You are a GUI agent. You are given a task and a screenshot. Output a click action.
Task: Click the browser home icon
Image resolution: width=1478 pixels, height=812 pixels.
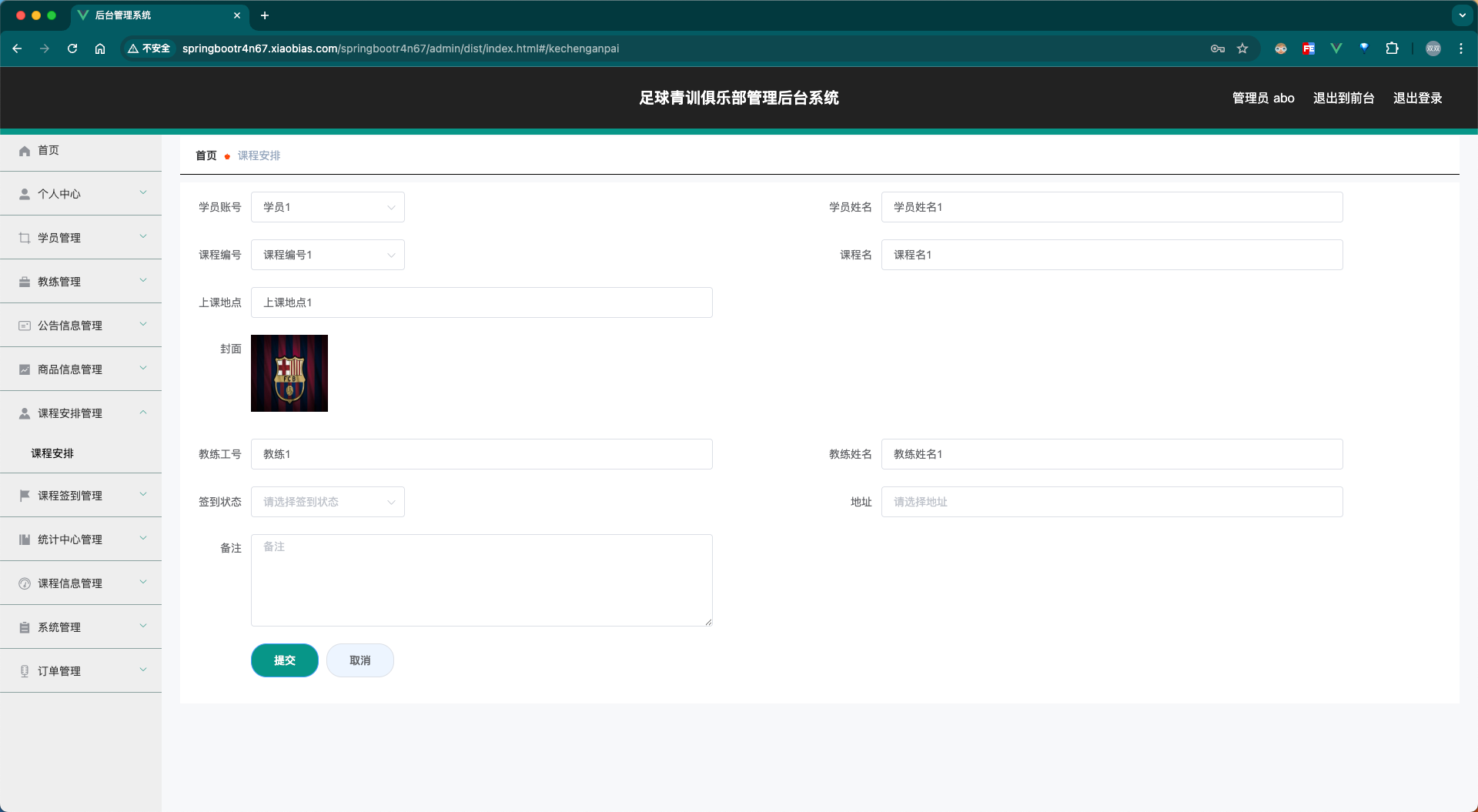click(x=100, y=48)
